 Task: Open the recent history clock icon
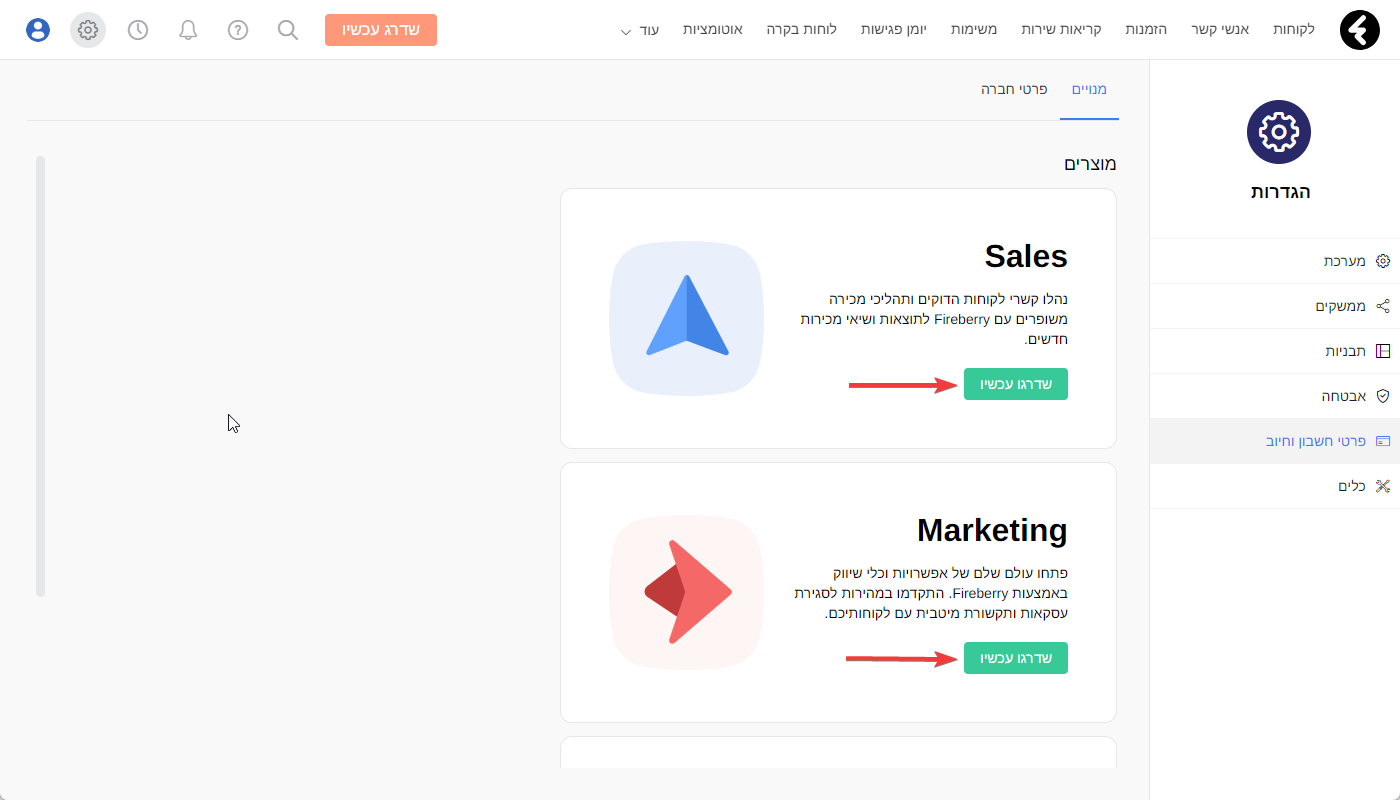tap(138, 30)
